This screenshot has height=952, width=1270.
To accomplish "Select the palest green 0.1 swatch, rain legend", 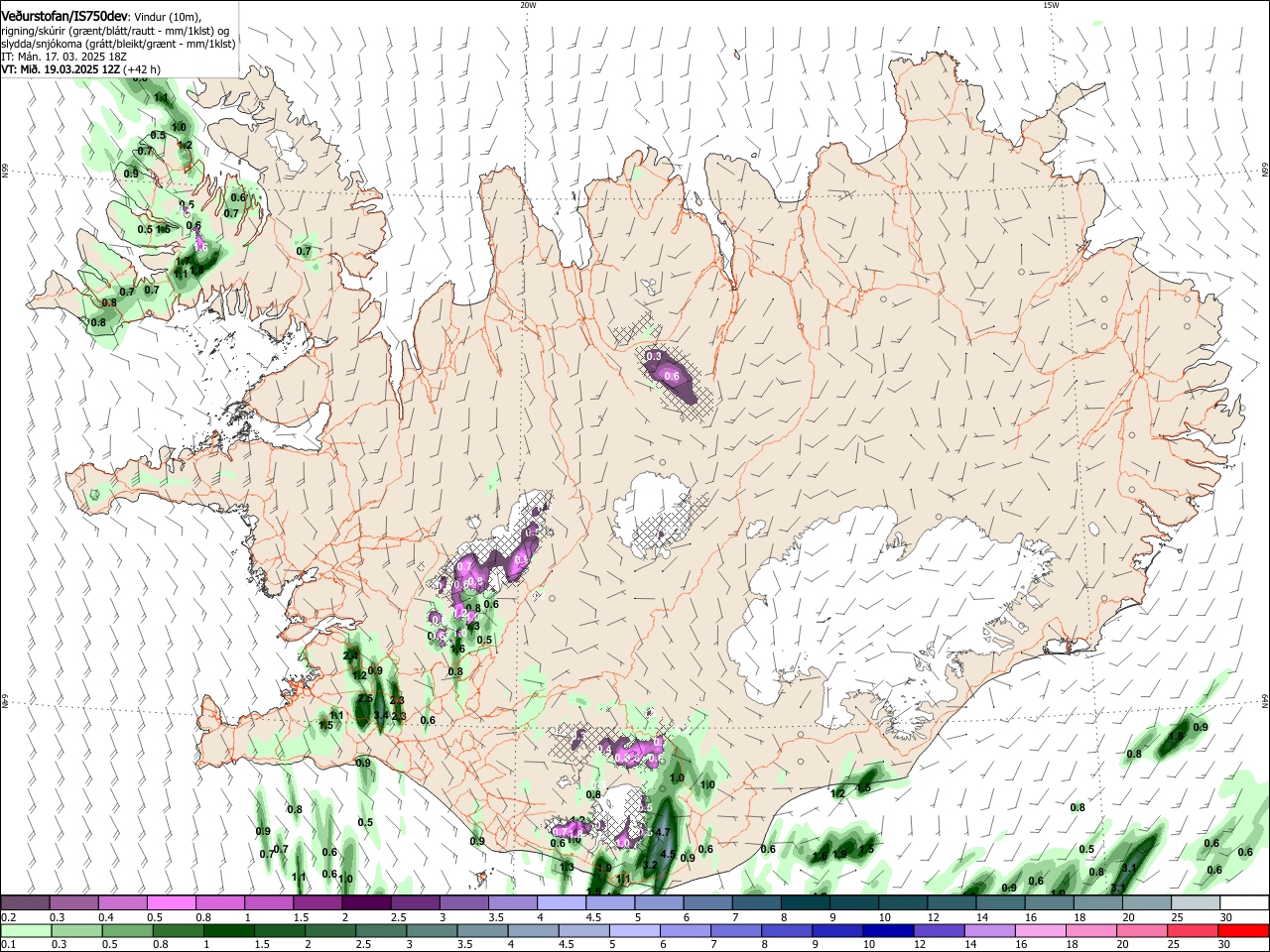I will [x=25, y=930].
